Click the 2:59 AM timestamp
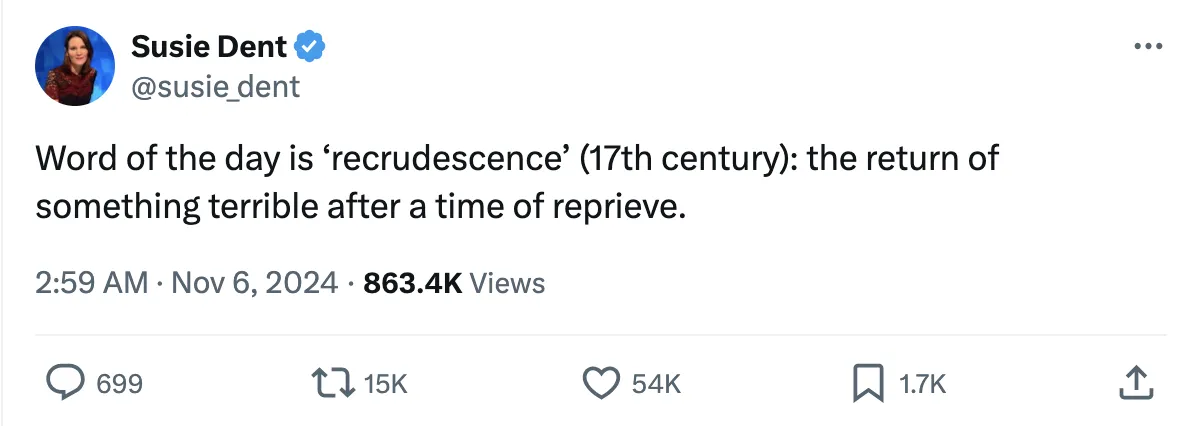The width and height of the screenshot is (1198, 426). point(91,283)
